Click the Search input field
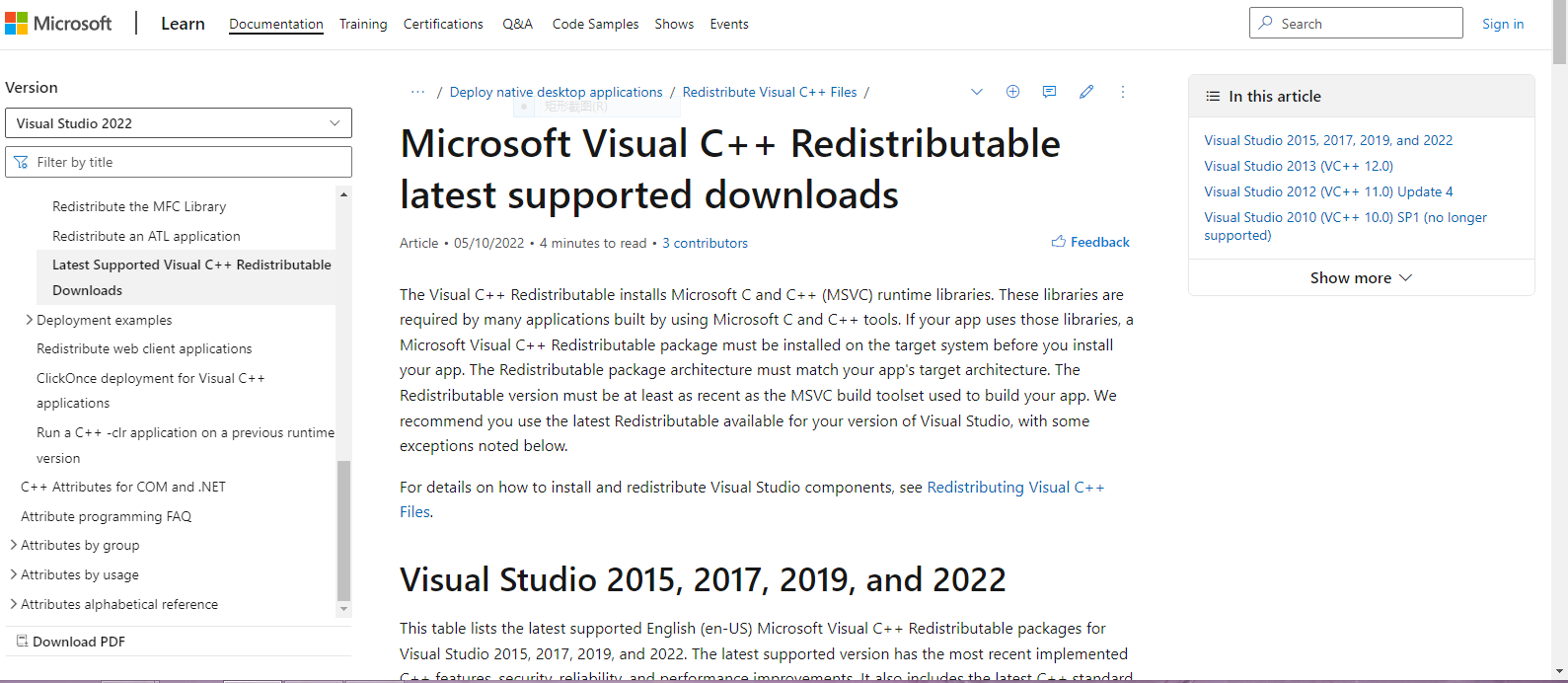The width and height of the screenshot is (1568, 683). click(1356, 23)
